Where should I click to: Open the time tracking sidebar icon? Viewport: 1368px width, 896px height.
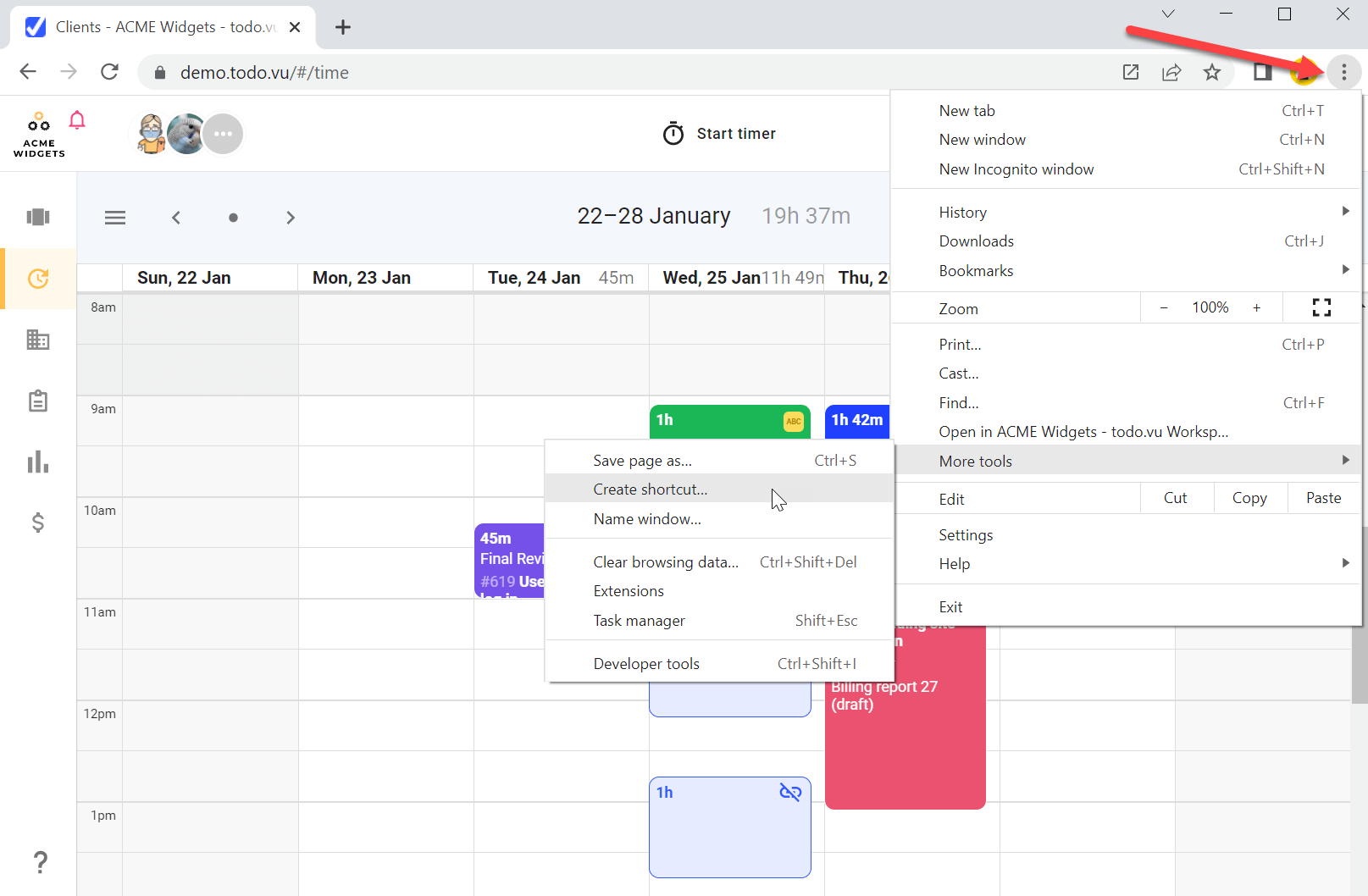tap(38, 279)
